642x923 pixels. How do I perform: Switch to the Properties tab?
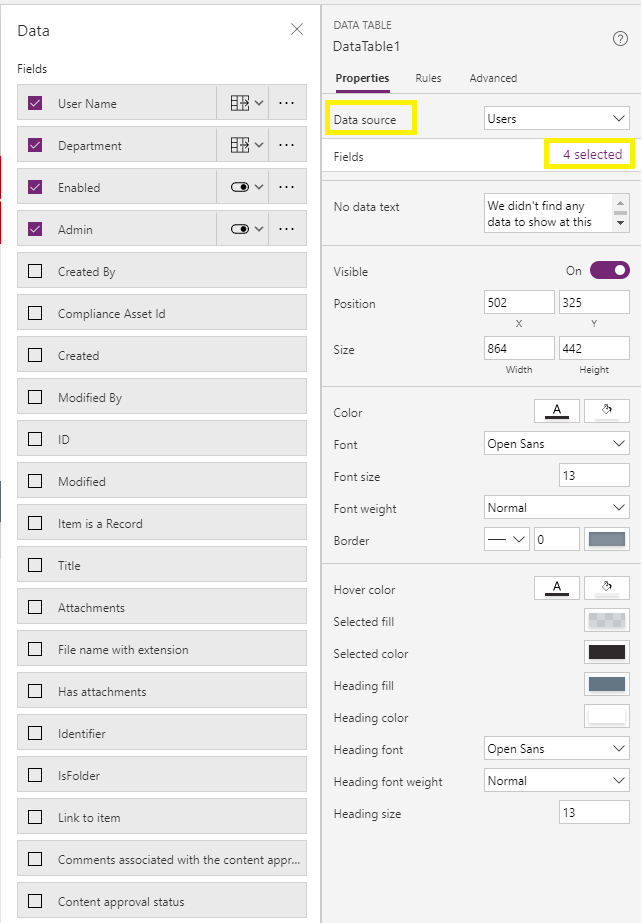pos(362,78)
